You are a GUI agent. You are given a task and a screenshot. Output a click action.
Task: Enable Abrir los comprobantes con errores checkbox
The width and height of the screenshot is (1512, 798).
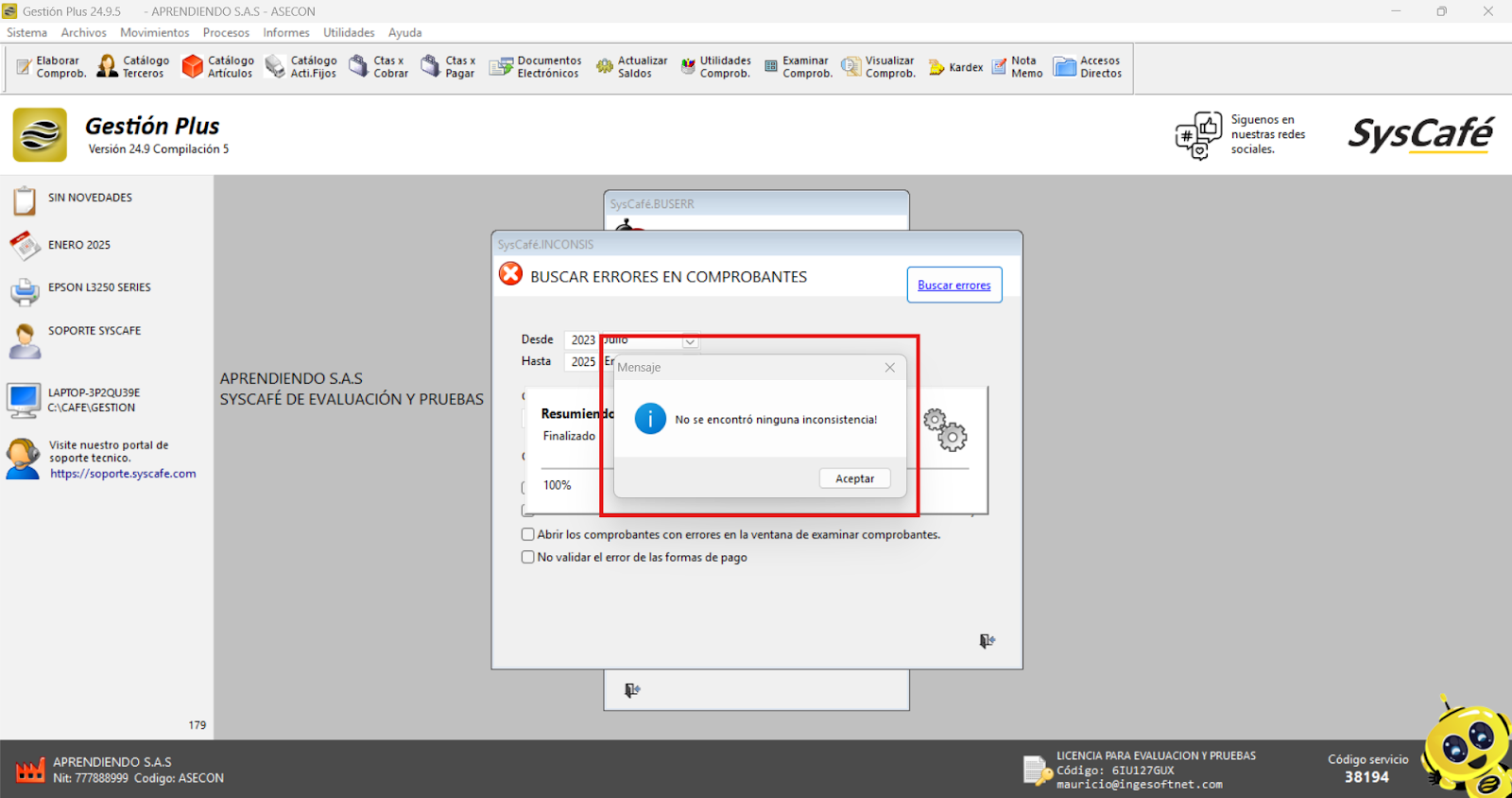pyautogui.click(x=528, y=534)
